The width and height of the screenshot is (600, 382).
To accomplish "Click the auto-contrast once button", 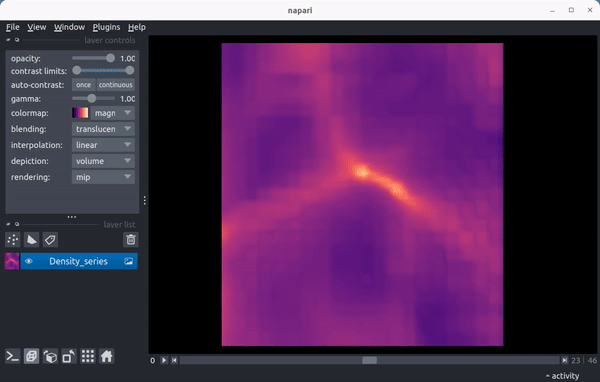I will coord(83,85).
